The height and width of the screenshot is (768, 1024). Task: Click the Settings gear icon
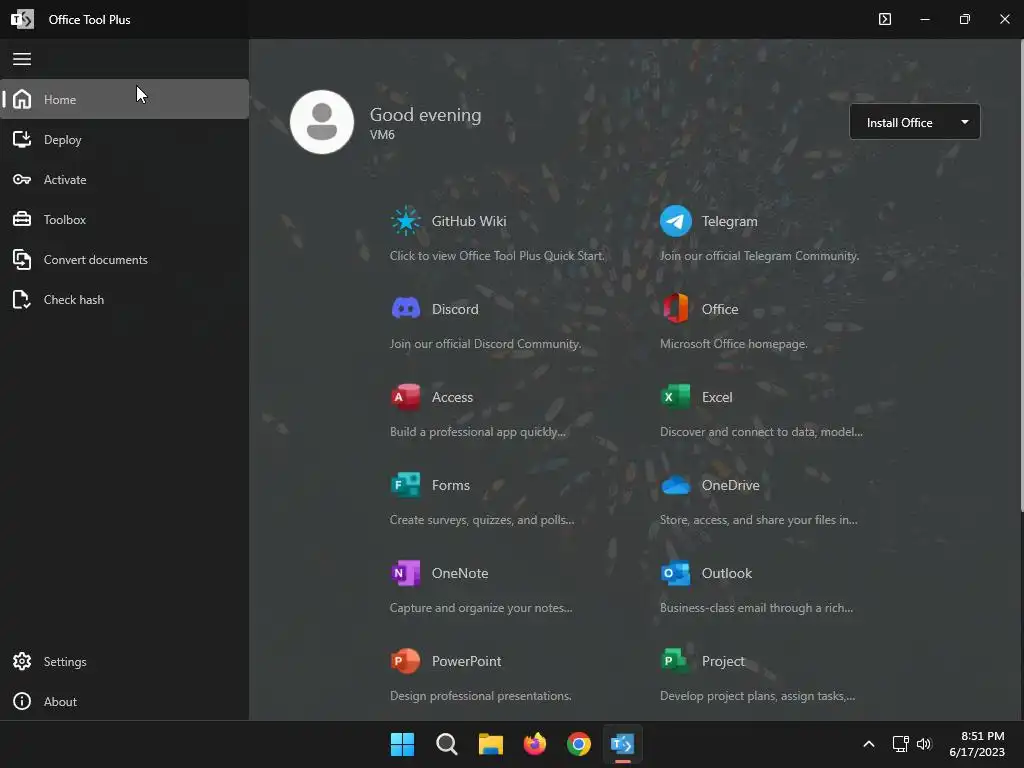point(22,662)
